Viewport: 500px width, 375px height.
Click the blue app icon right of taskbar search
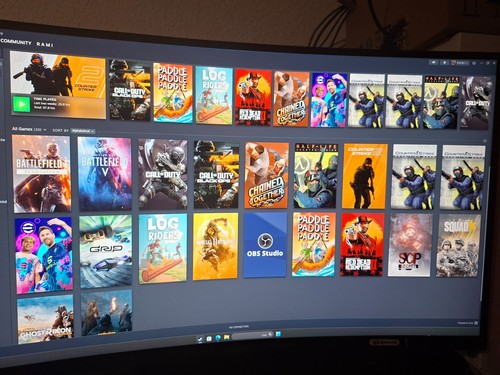coord(278,334)
